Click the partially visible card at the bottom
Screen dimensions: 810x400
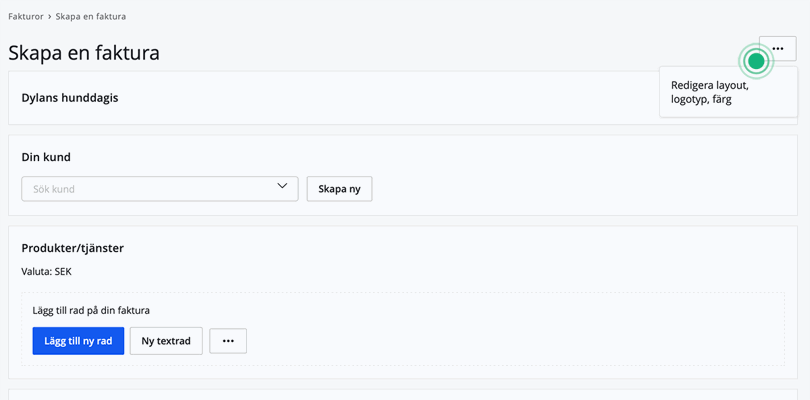(x=404, y=394)
